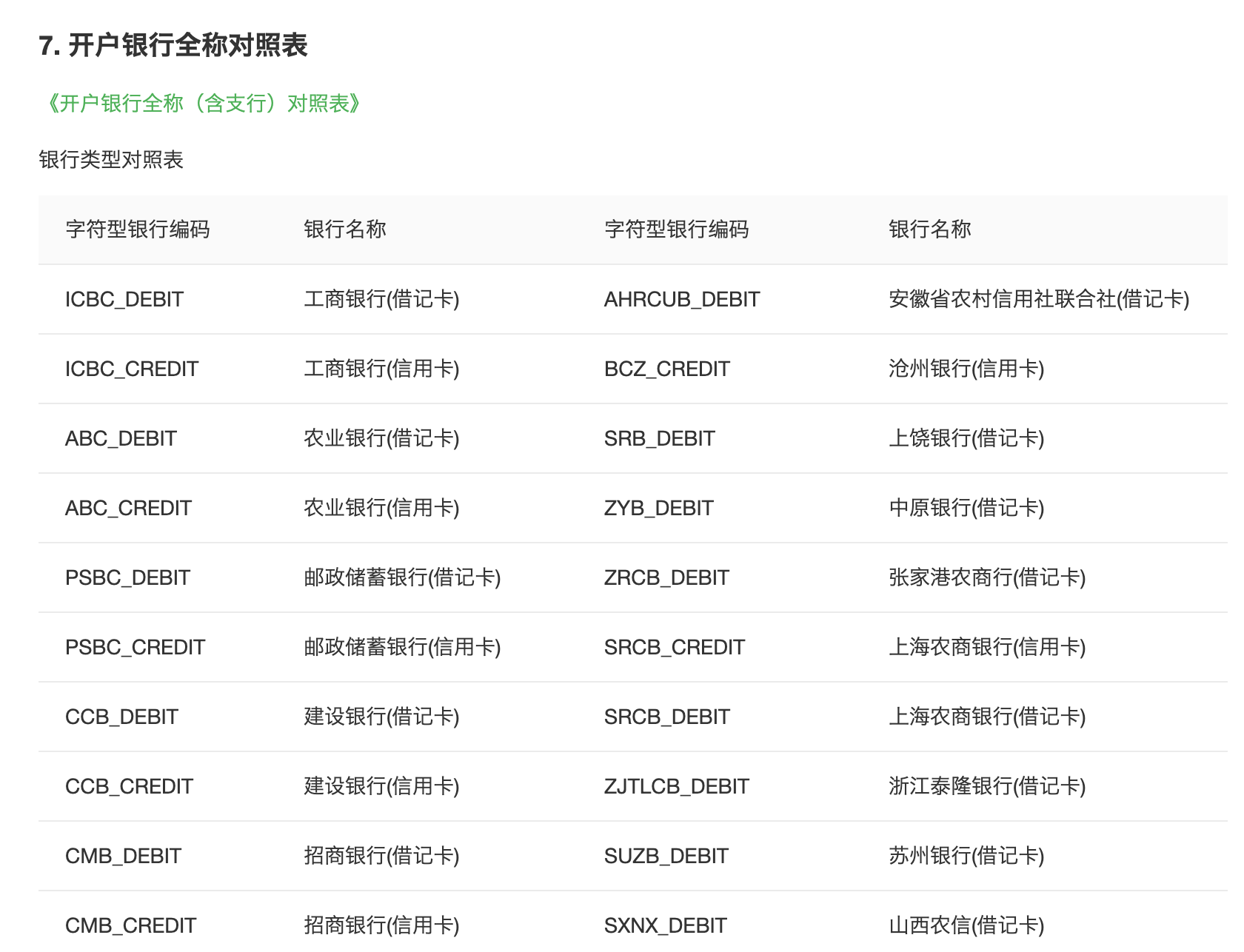Select the 邮政储蓄银行(借记卡) cell
This screenshot has width=1244, height=952.
[x=403, y=577]
